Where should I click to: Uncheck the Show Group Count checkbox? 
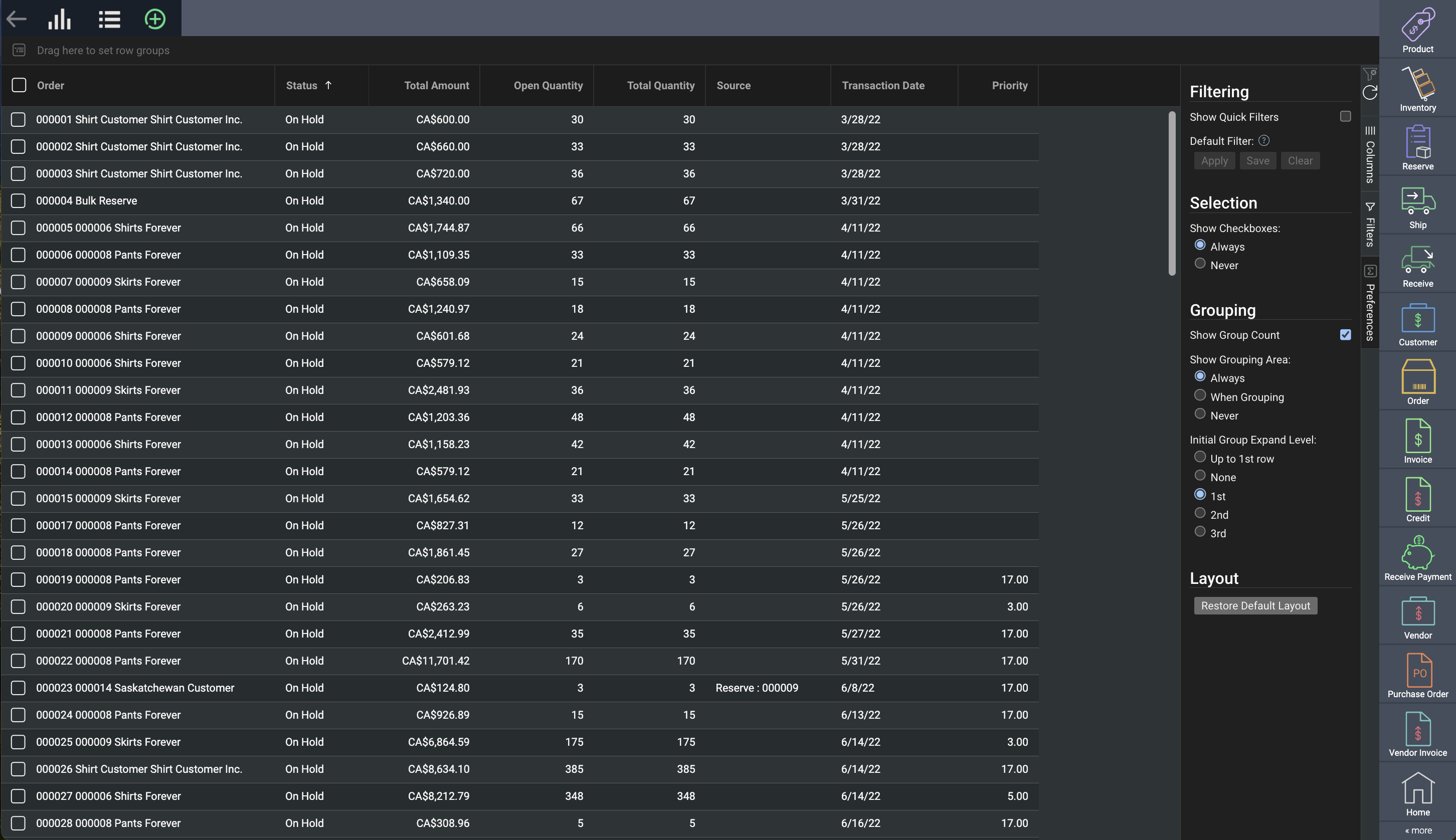pos(1345,335)
